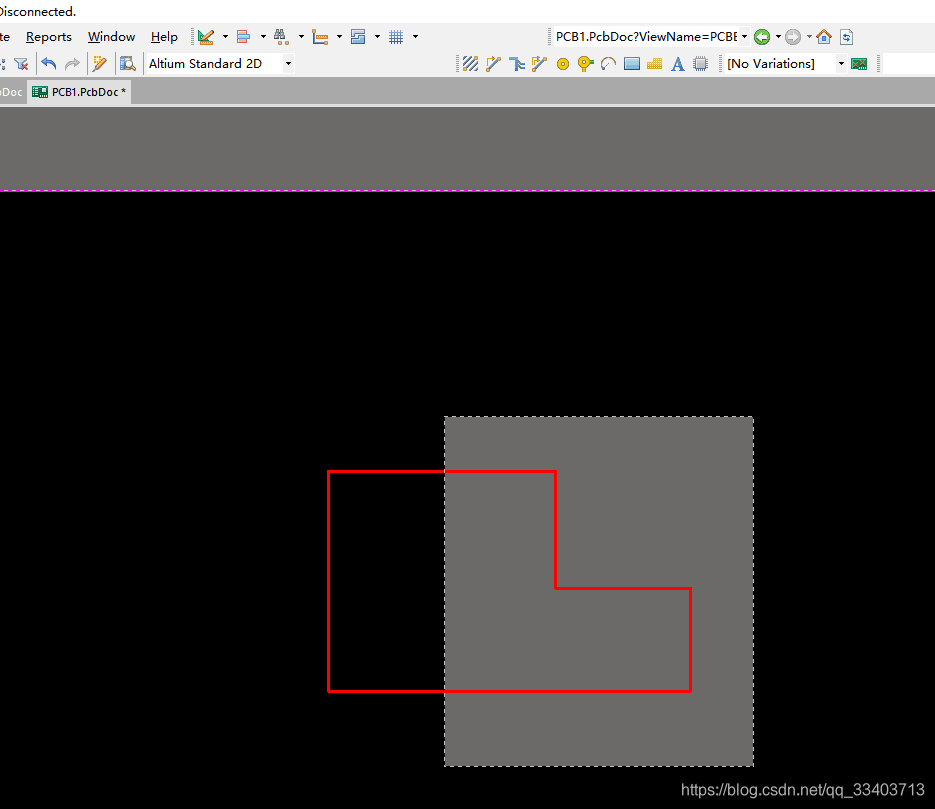The width and height of the screenshot is (935, 809).
Task: Open the Altium Standard 2D view dropdown
Action: (x=288, y=64)
